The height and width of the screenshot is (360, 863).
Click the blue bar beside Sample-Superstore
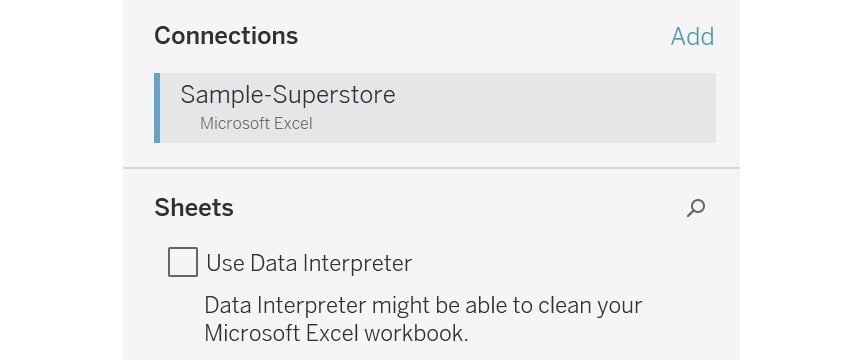[x=157, y=108]
